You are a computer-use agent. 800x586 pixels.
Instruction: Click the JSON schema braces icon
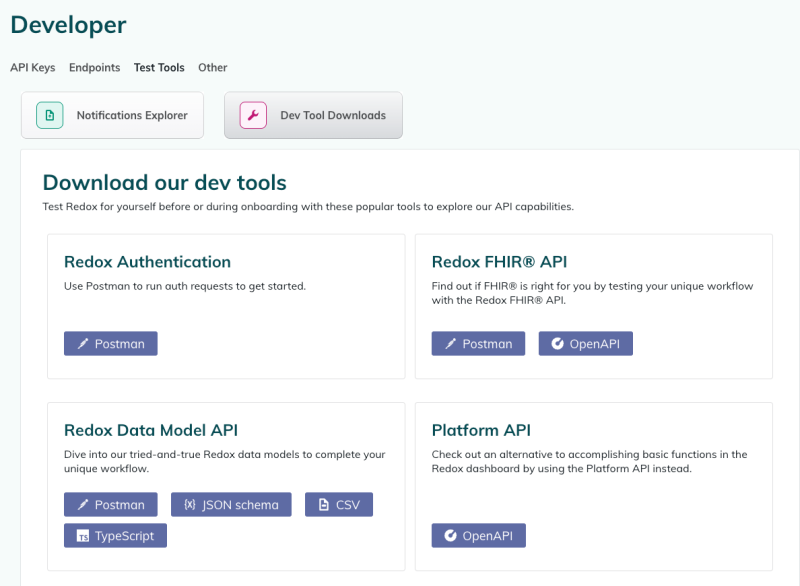(x=190, y=504)
